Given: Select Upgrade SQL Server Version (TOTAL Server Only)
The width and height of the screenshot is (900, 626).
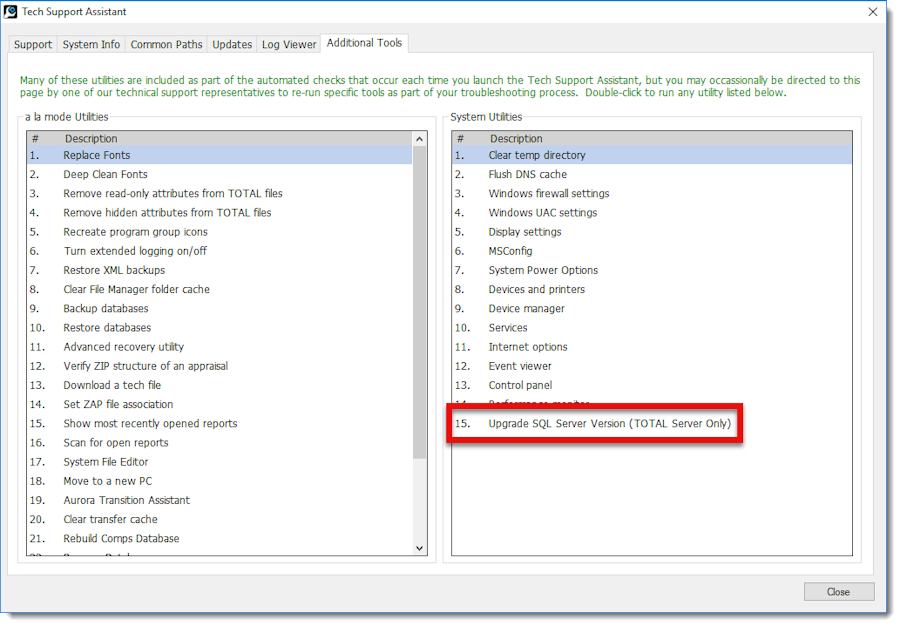Looking at the screenshot, I should click(651, 423).
